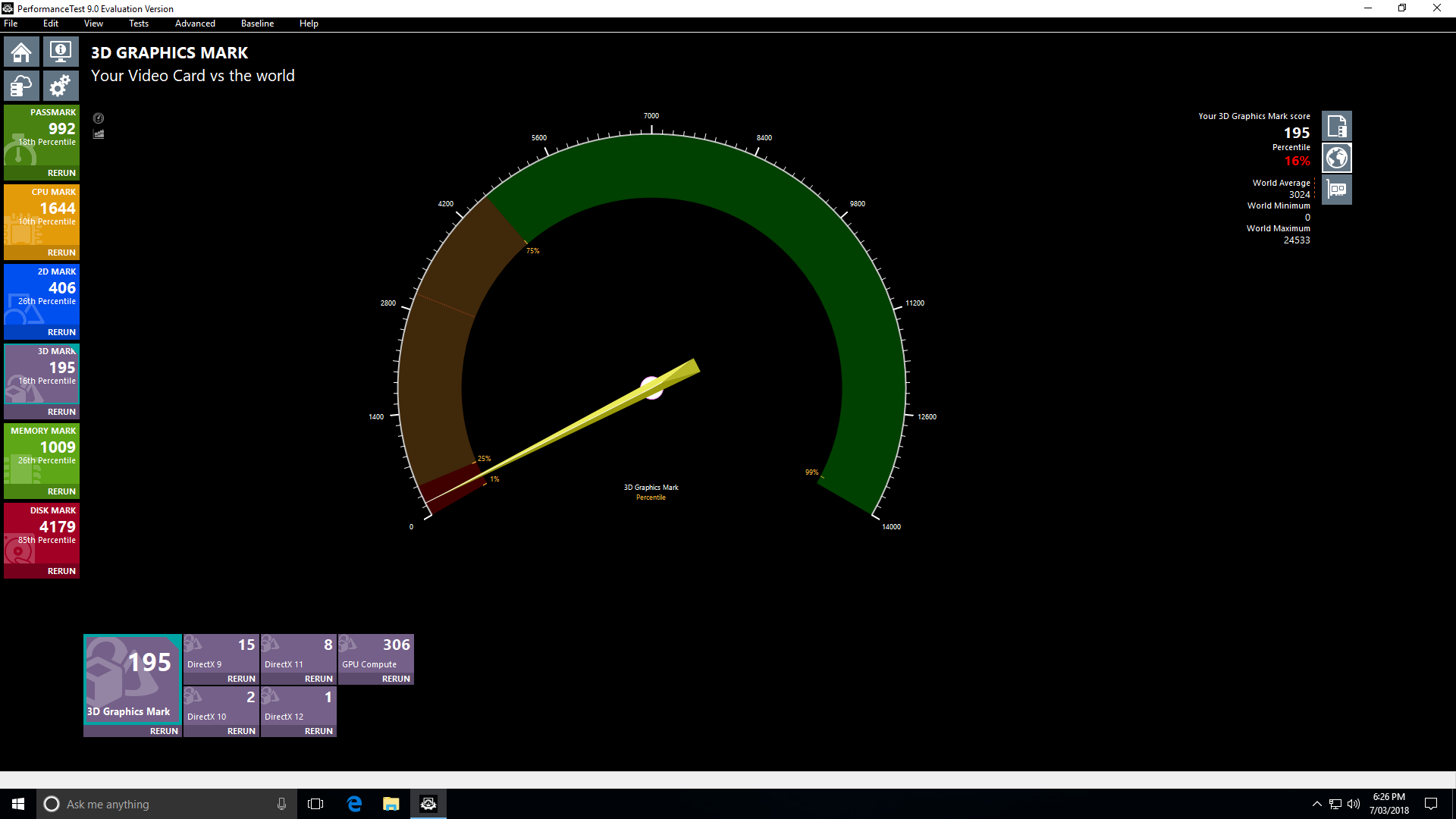Open the Tests menu

coord(139,24)
